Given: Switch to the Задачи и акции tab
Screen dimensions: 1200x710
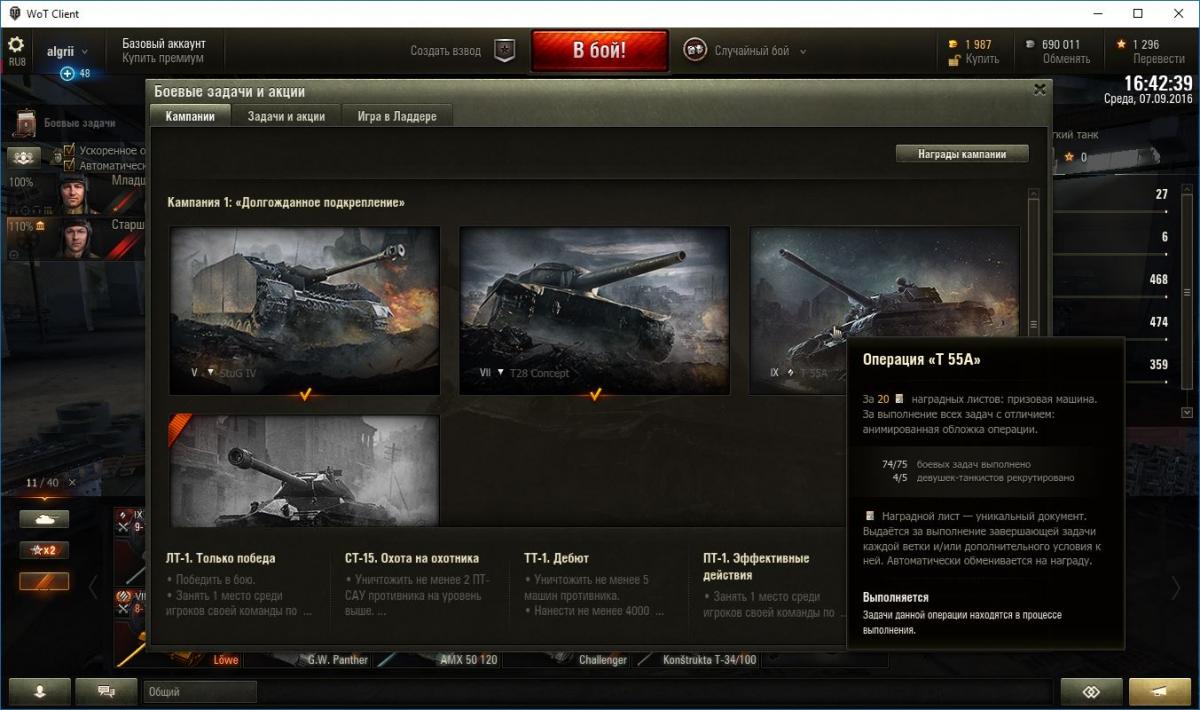Looking at the screenshot, I should pyautogui.click(x=286, y=116).
